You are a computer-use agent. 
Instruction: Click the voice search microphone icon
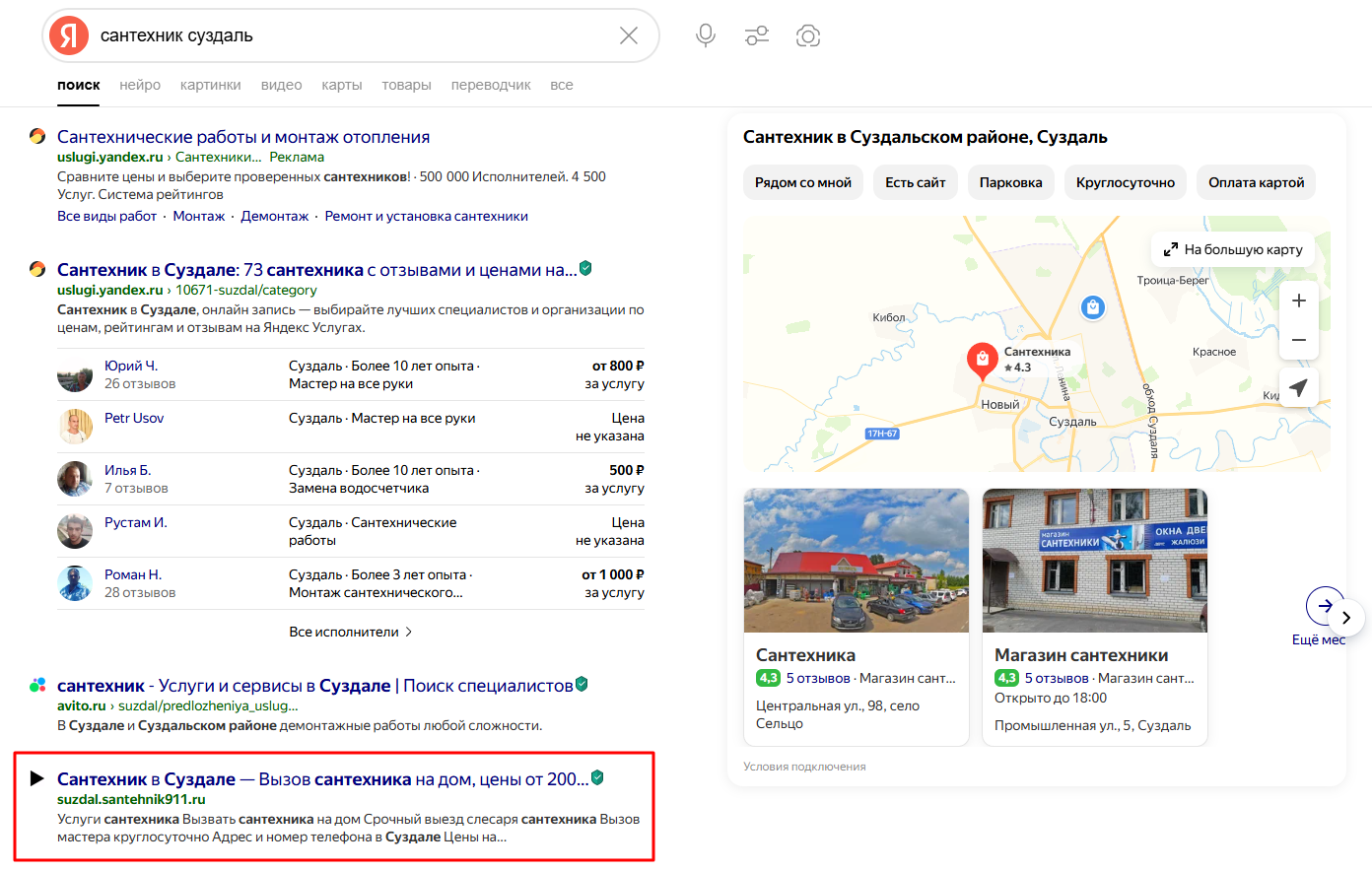click(706, 34)
